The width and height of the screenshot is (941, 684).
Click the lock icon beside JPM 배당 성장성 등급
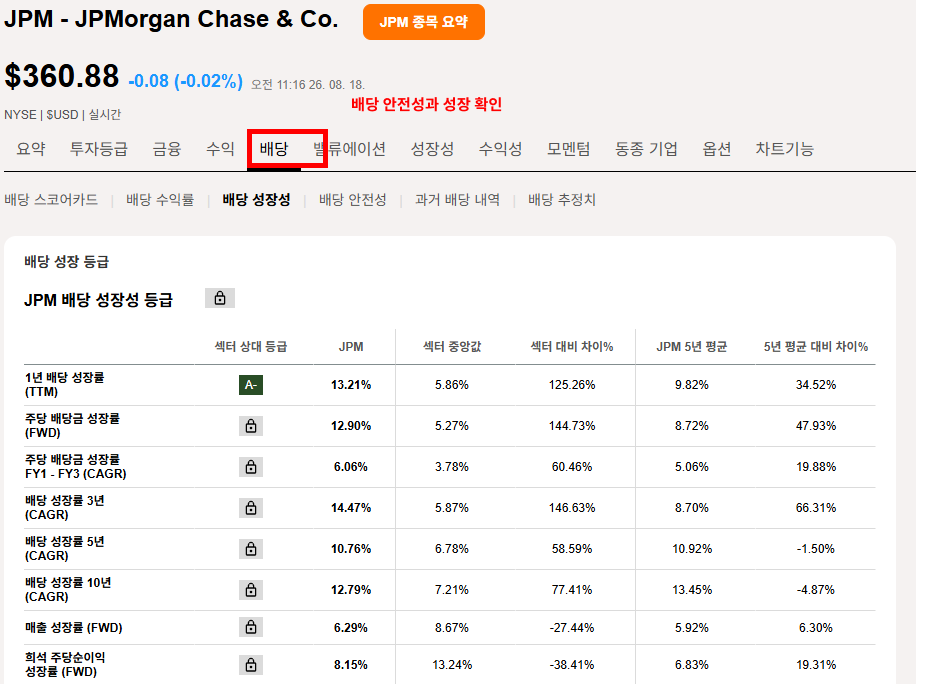click(x=220, y=298)
